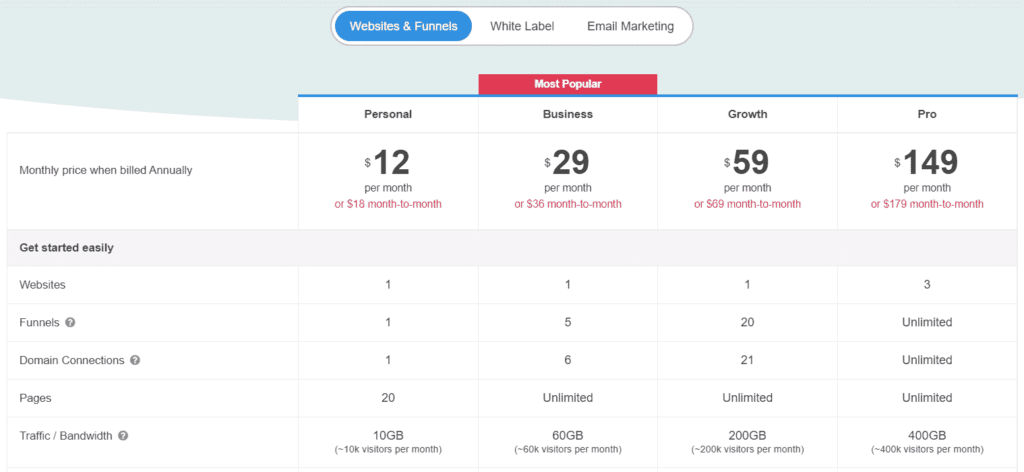The image size is (1024, 472).
Task: Click the Pro plan Websites value 3
Action: pos(927,285)
